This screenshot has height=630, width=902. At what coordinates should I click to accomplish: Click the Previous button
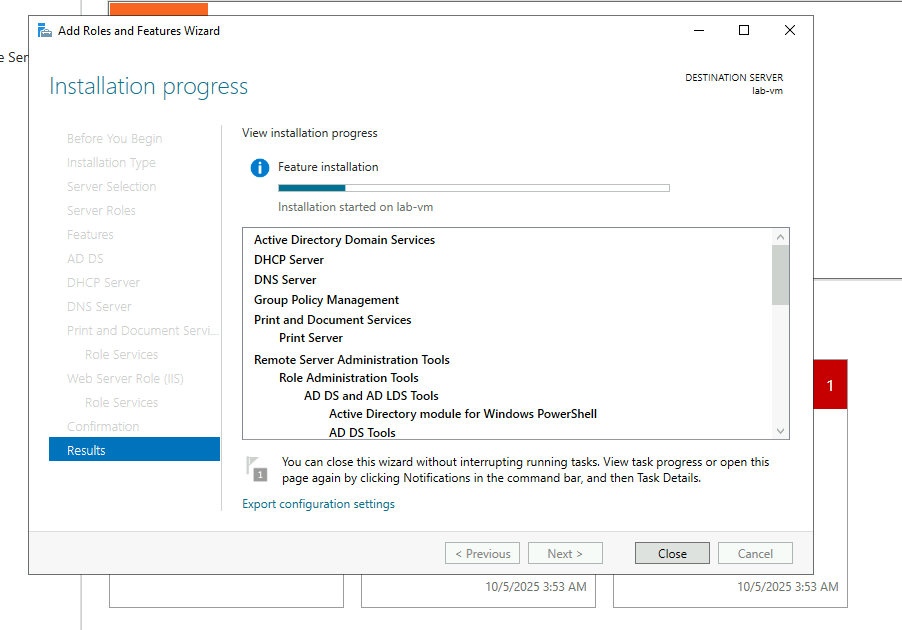(482, 553)
